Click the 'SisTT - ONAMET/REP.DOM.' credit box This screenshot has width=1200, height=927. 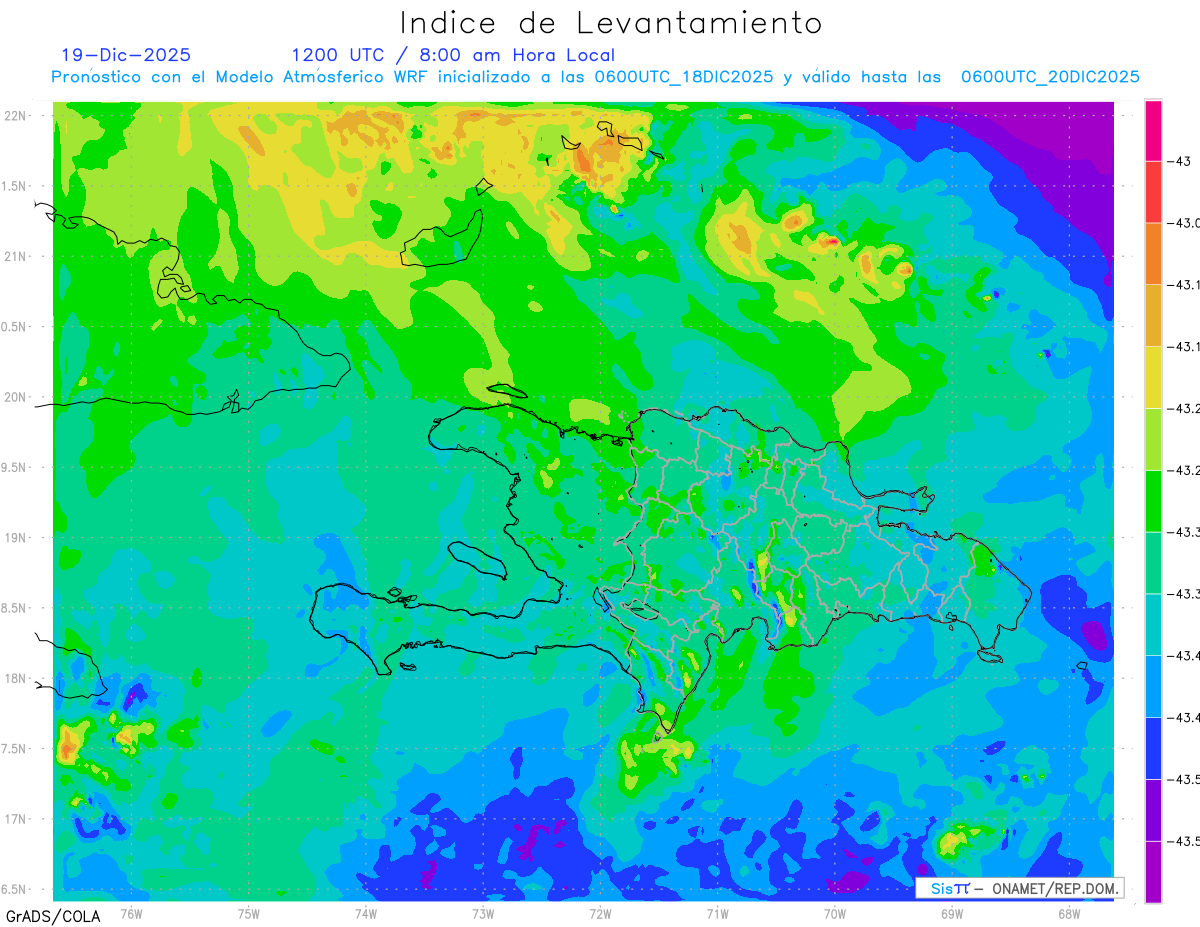1019,888
